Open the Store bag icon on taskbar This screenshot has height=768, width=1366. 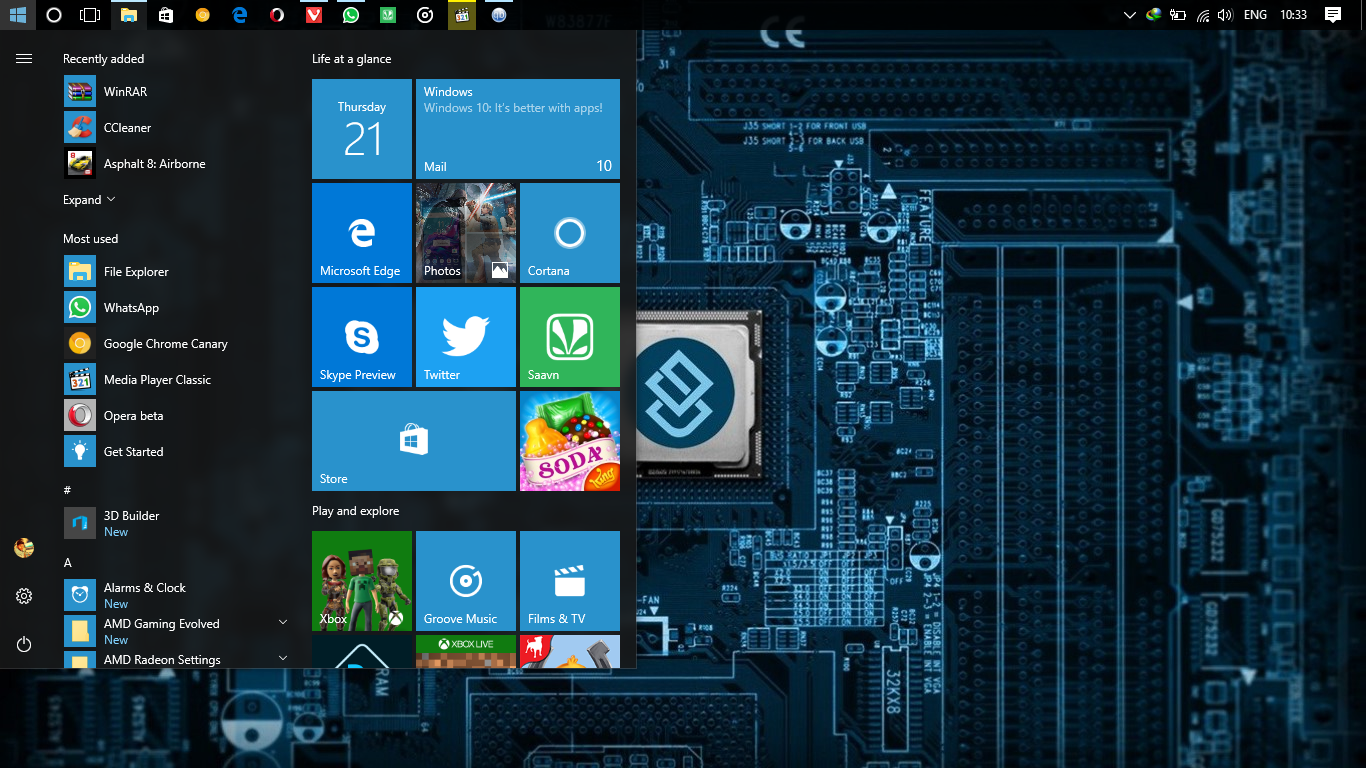point(166,15)
